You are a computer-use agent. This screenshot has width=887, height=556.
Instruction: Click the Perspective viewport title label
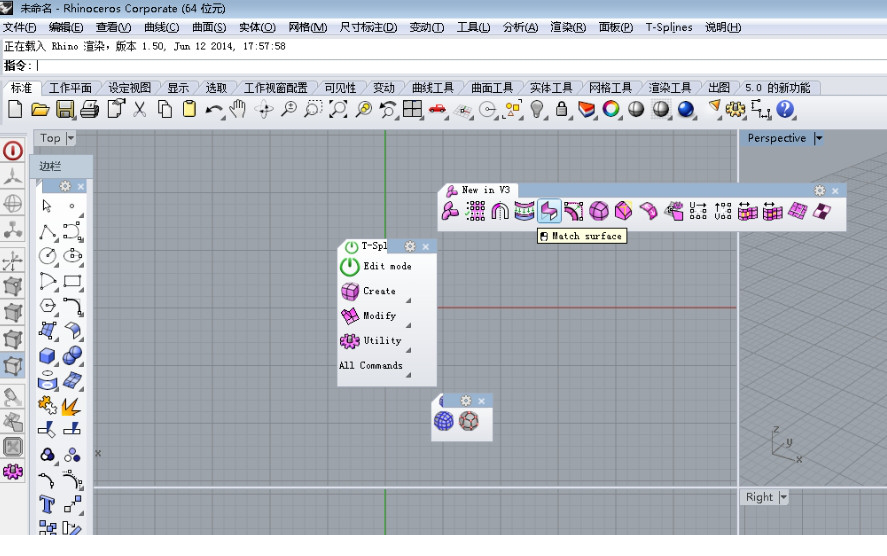point(776,138)
